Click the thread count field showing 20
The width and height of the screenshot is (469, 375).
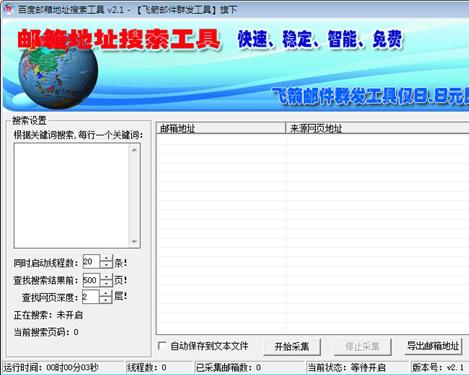[x=91, y=262]
